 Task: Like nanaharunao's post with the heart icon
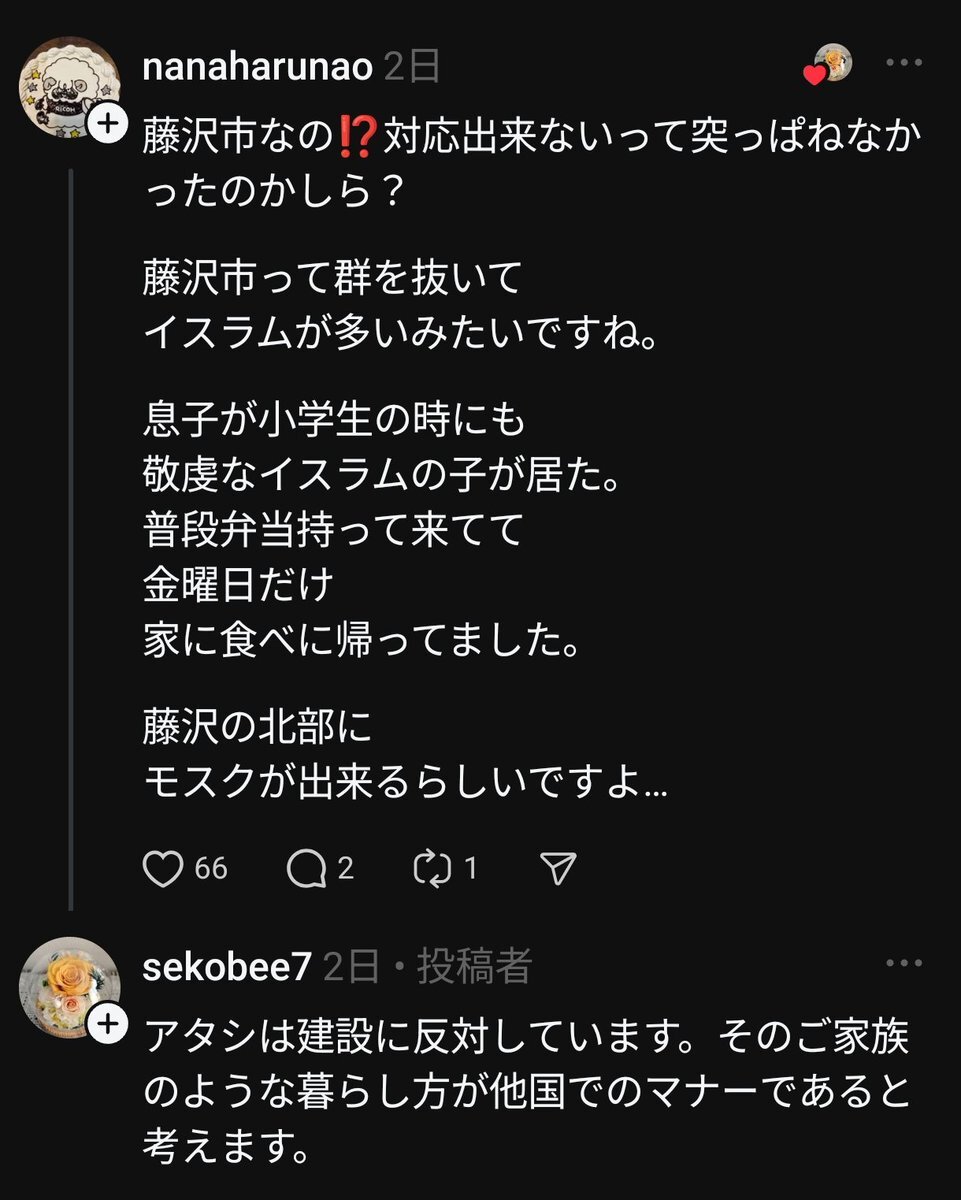tap(162, 869)
